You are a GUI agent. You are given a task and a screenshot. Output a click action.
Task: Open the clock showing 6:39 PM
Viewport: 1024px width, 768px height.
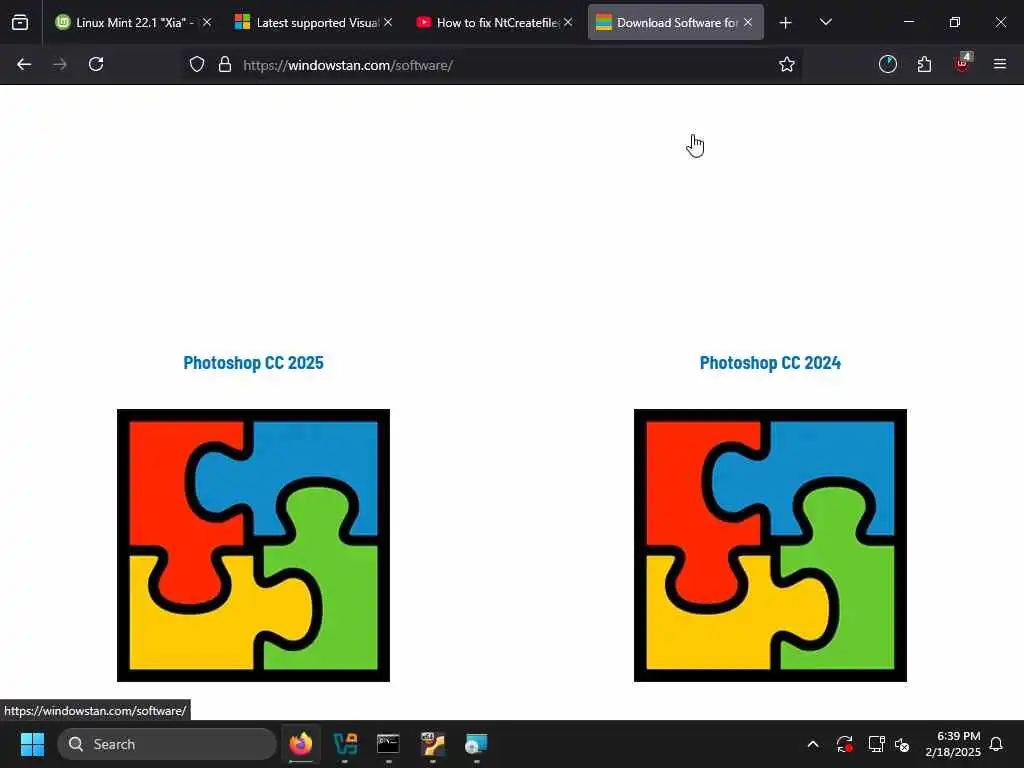click(x=953, y=744)
